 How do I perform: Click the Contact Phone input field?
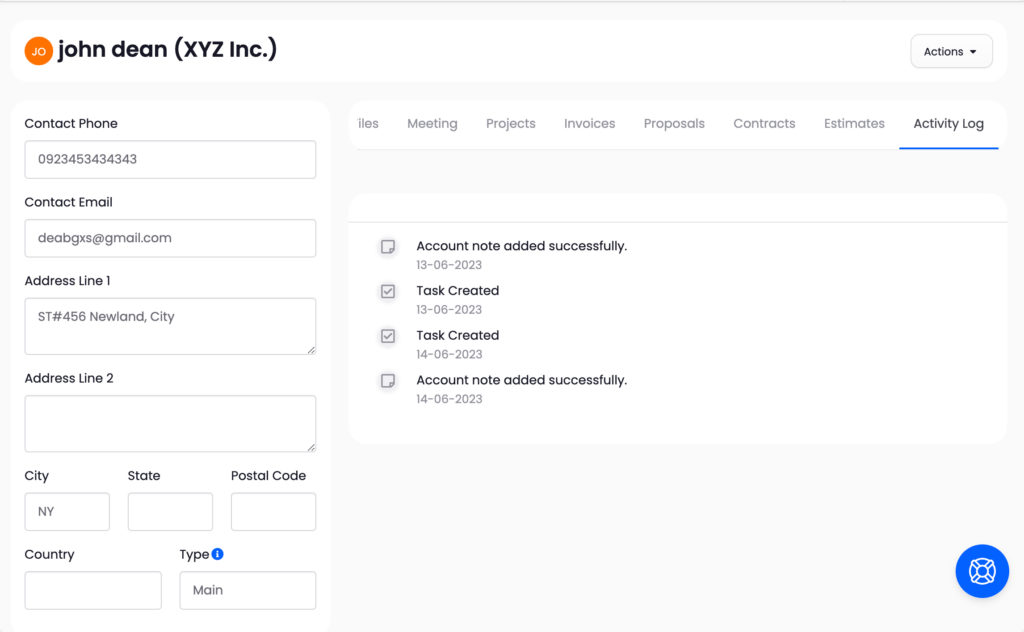coord(170,160)
